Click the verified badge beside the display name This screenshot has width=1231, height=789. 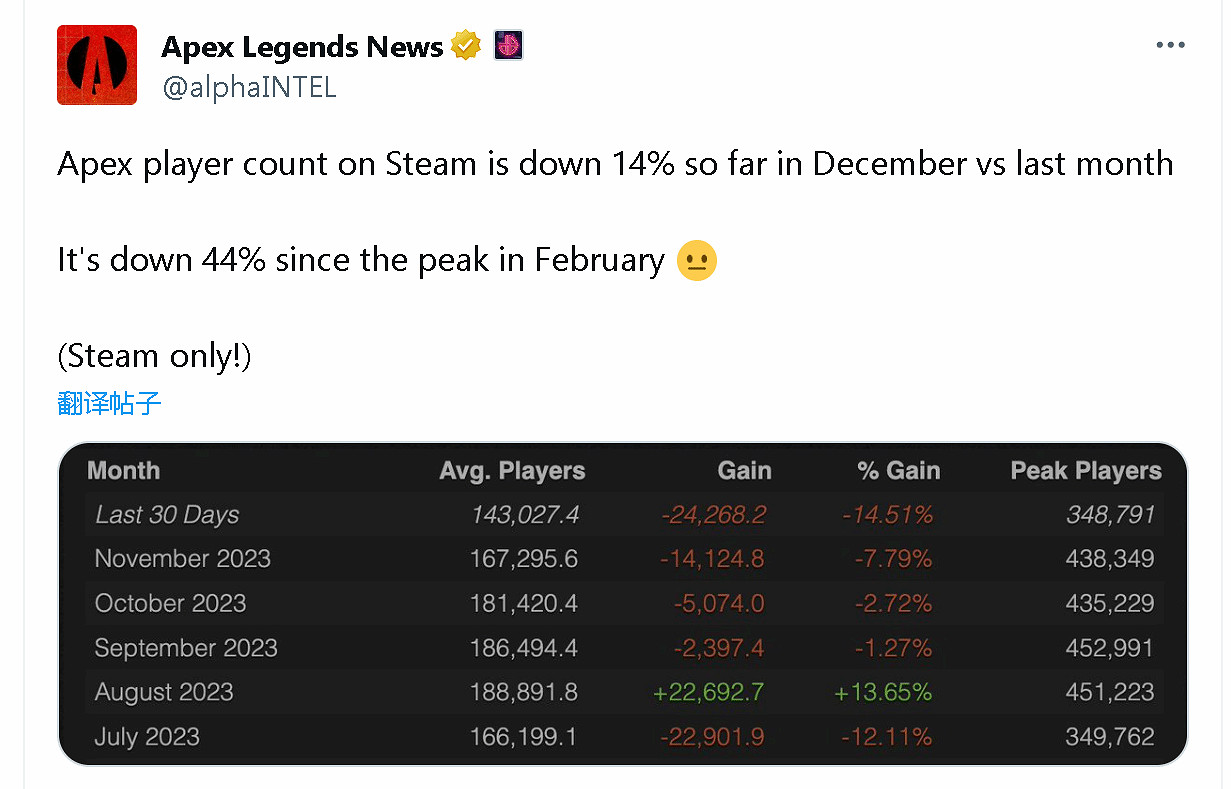[466, 45]
